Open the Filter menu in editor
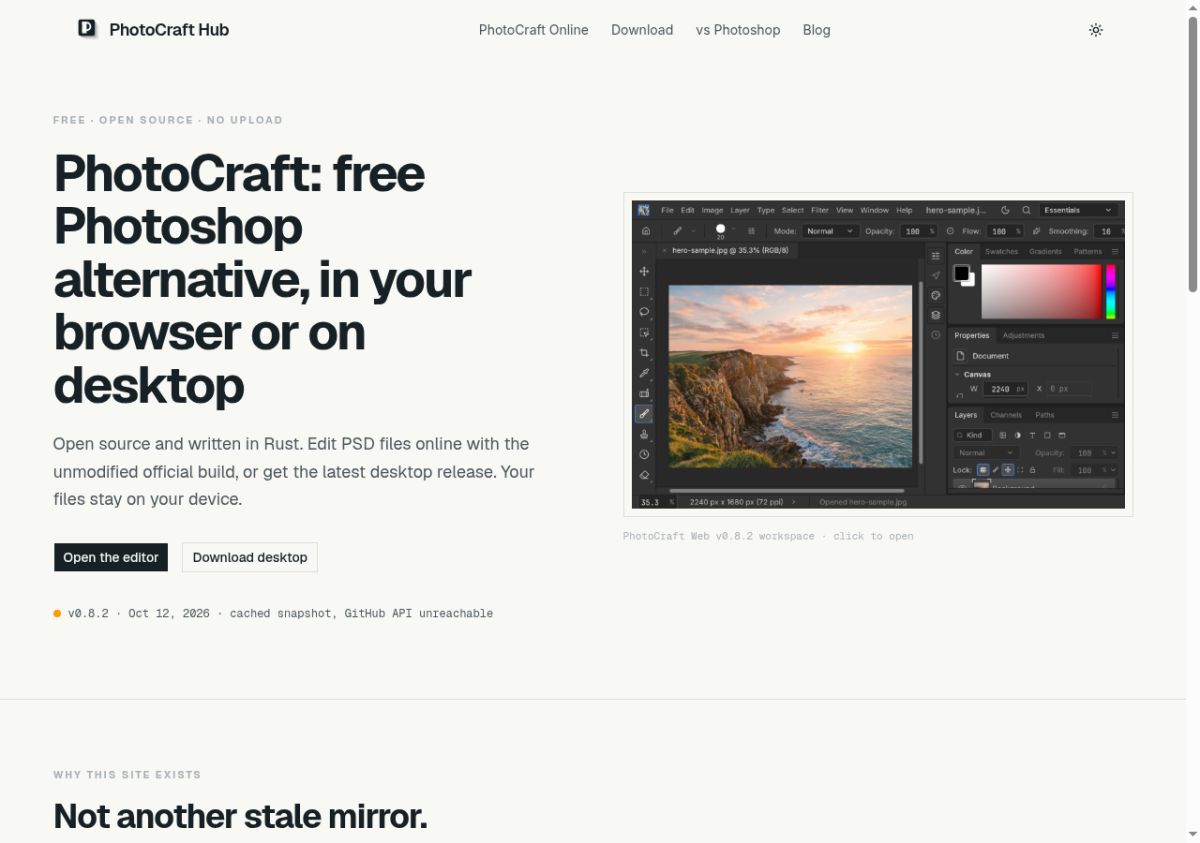The width and height of the screenshot is (1200, 843). pos(820,210)
